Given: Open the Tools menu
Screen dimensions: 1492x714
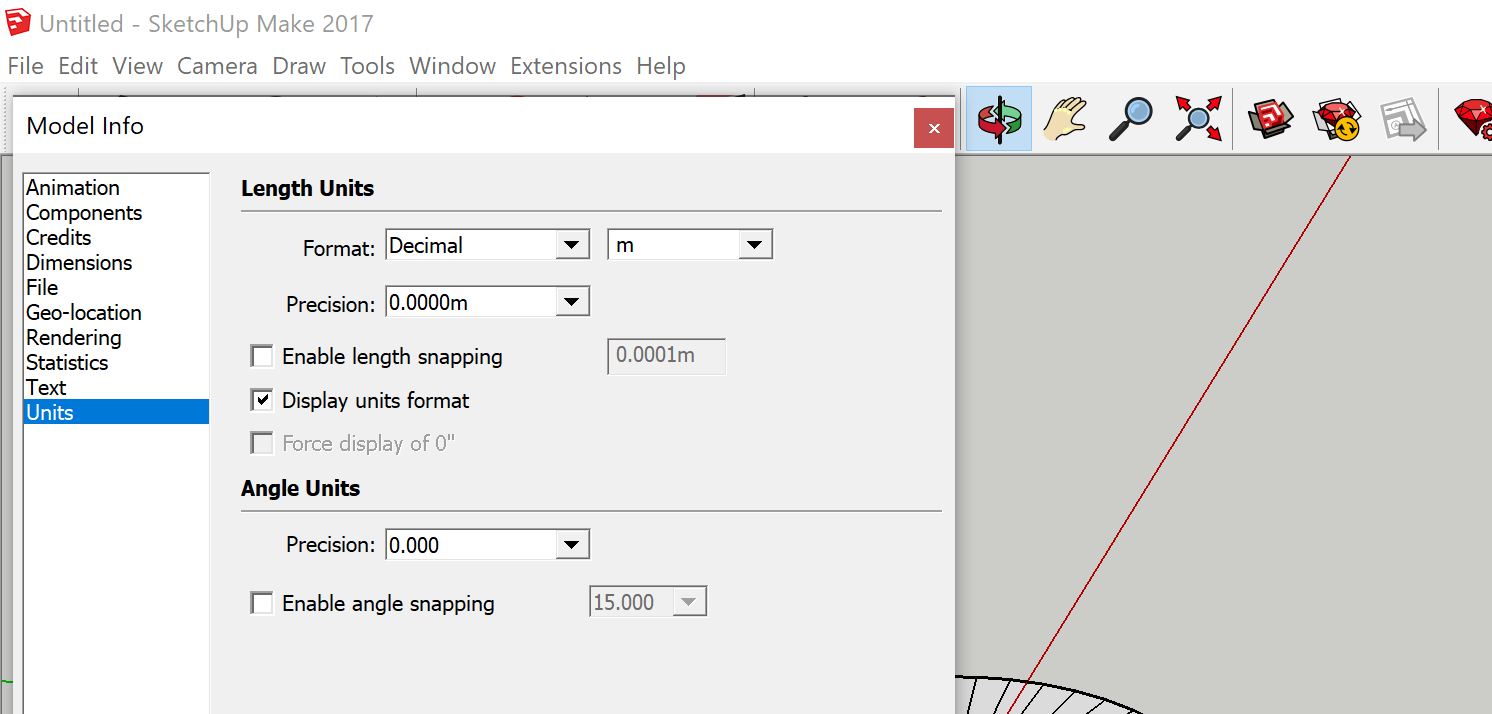Looking at the screenshot, I should tap(367, 66).
